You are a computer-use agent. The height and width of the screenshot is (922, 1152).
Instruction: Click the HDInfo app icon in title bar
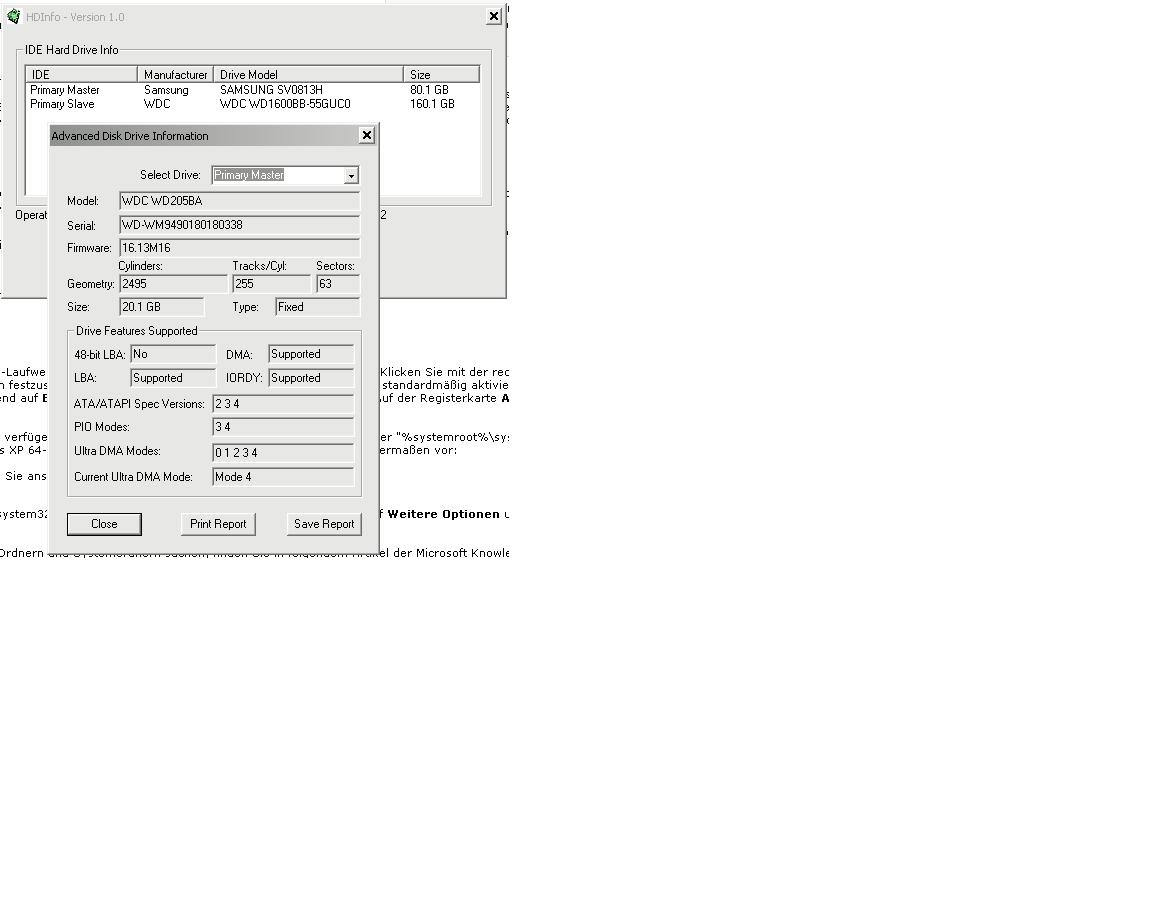(x=13, y=16)
